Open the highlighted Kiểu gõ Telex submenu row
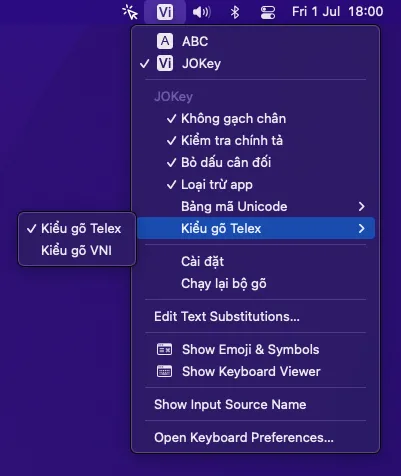401x476 pixels. [x=256, y=228]
